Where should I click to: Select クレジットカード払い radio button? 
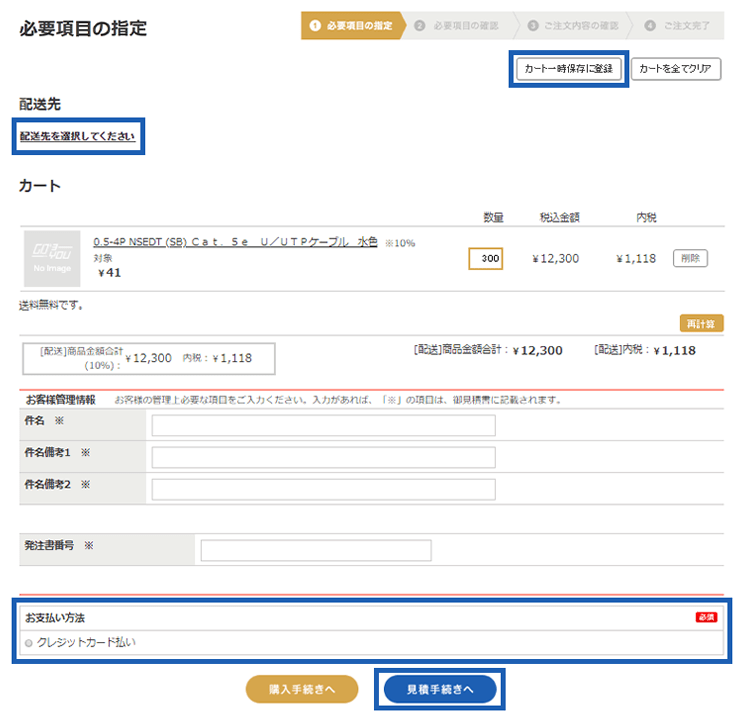(x=29, y=643)
